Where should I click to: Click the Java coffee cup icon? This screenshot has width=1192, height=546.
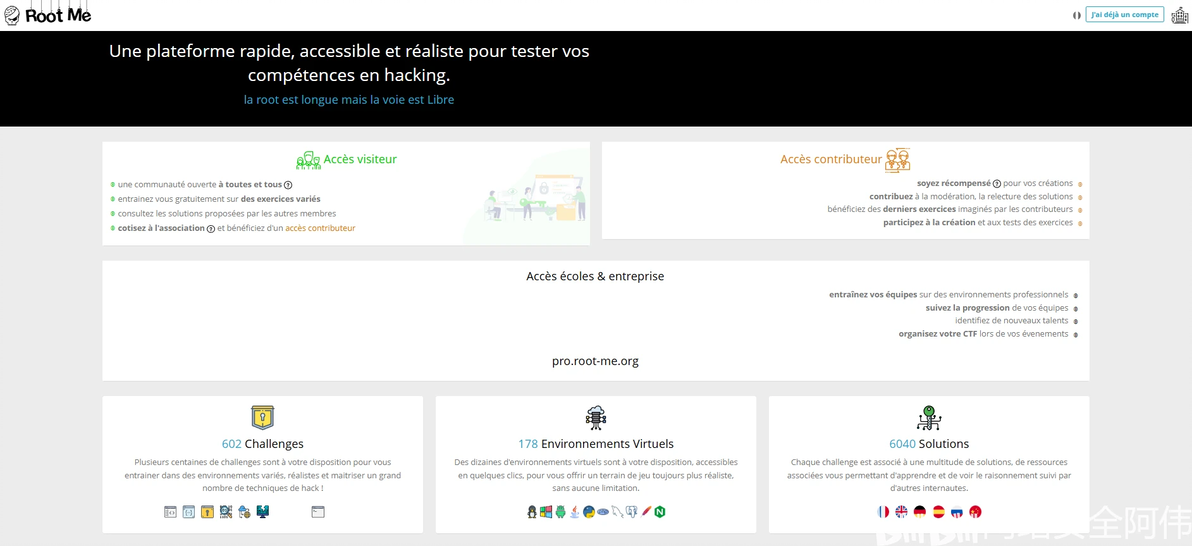[x=575, y=512]
